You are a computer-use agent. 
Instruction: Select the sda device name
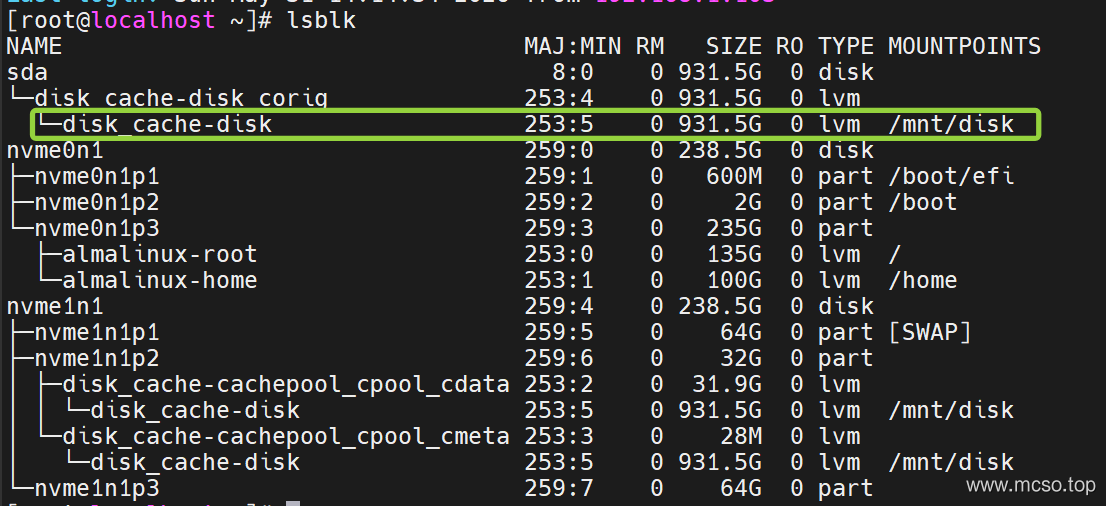point(27,73)
